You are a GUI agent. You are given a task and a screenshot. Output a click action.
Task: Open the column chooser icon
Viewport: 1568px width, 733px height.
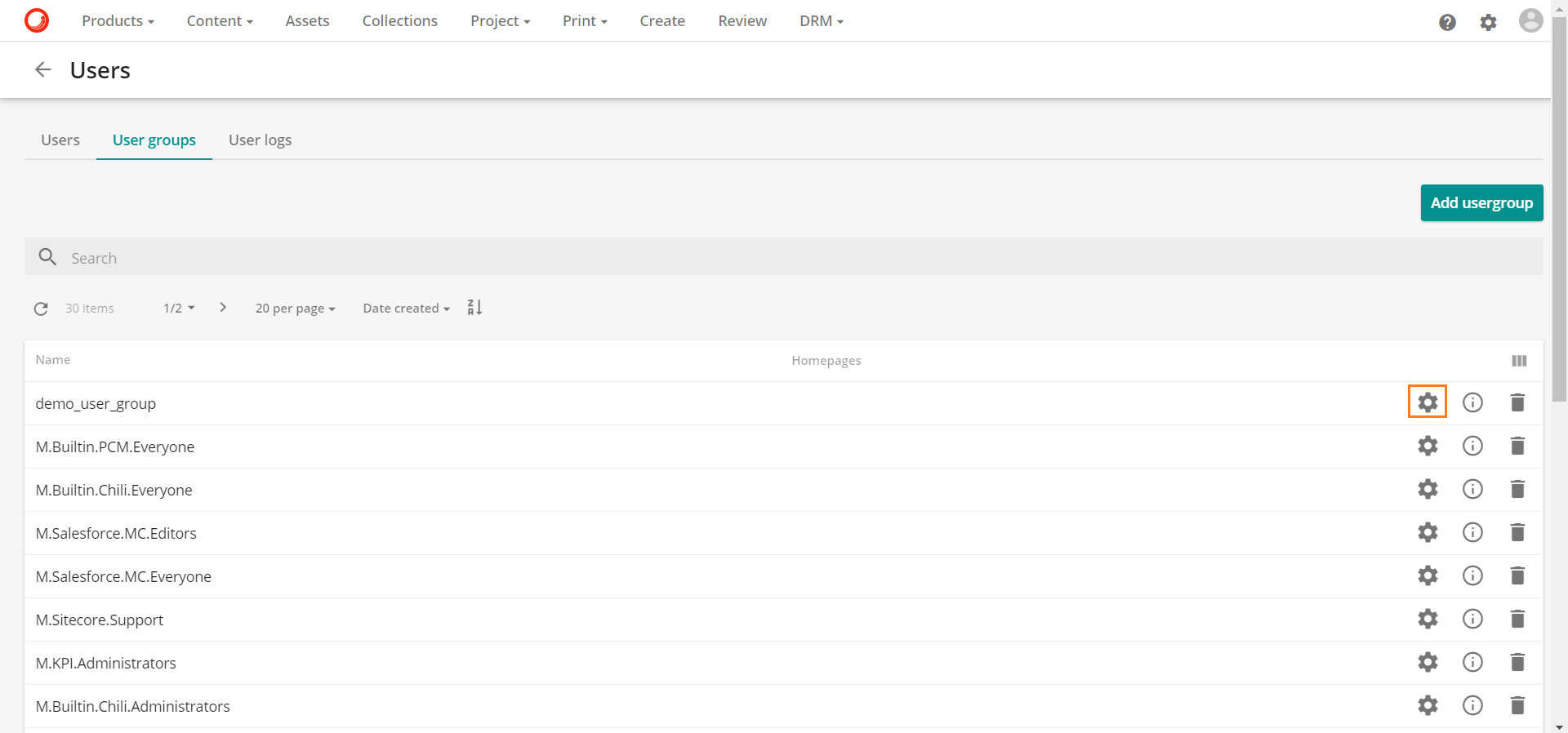tap(1519, 361)
